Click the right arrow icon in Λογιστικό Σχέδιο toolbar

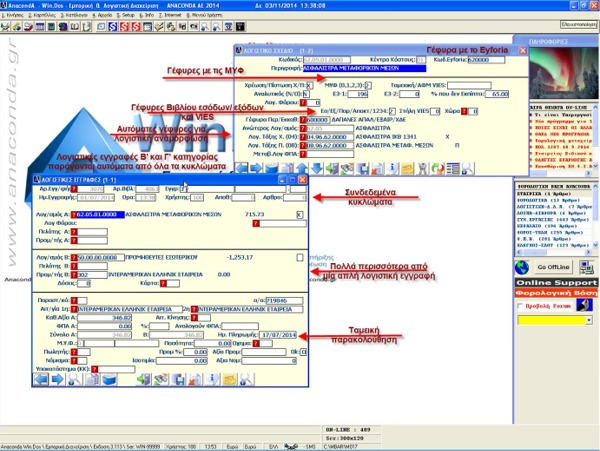256,168
